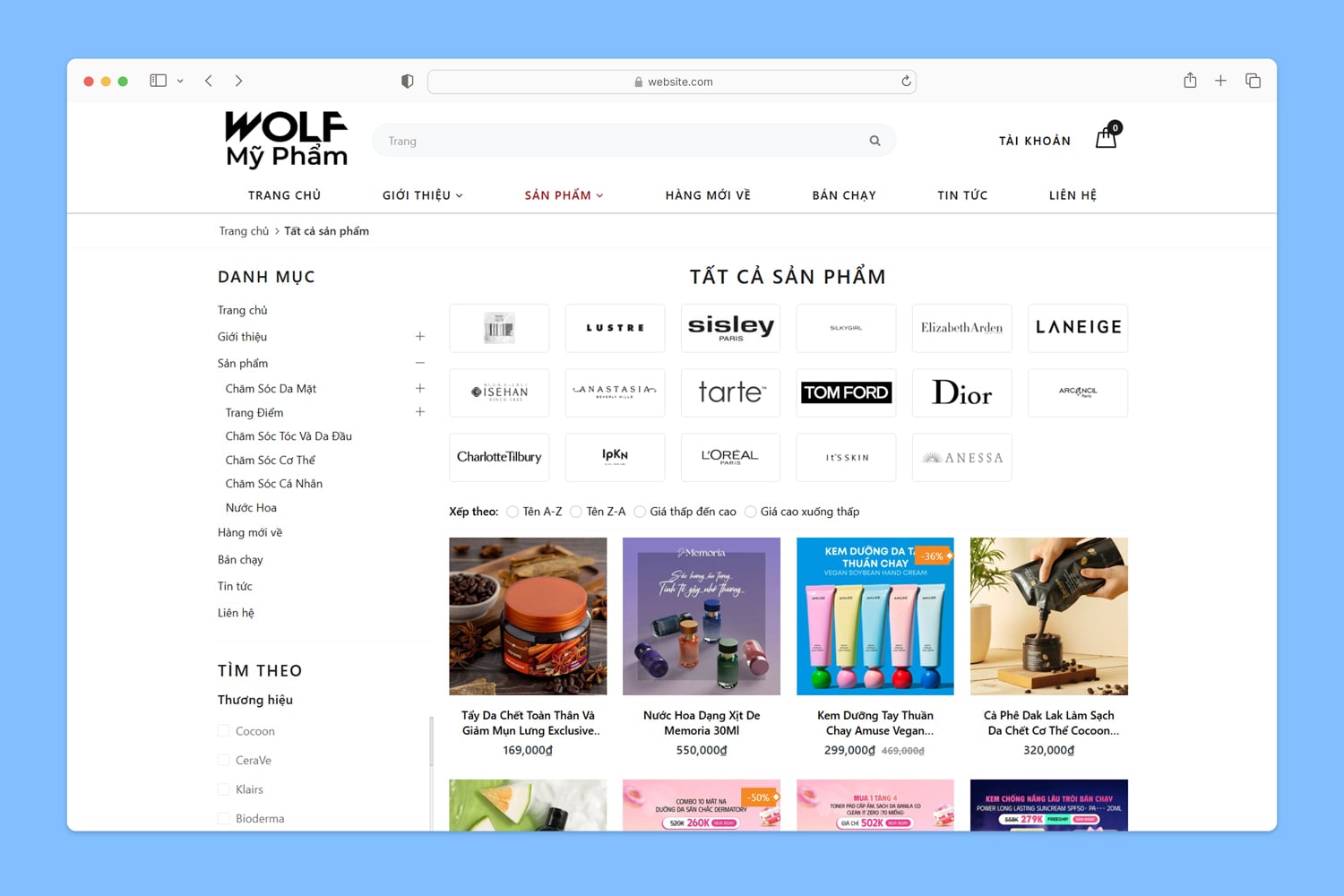
Task: Enable the CeraVe brand checkbox
Action: tap(224, 761)
